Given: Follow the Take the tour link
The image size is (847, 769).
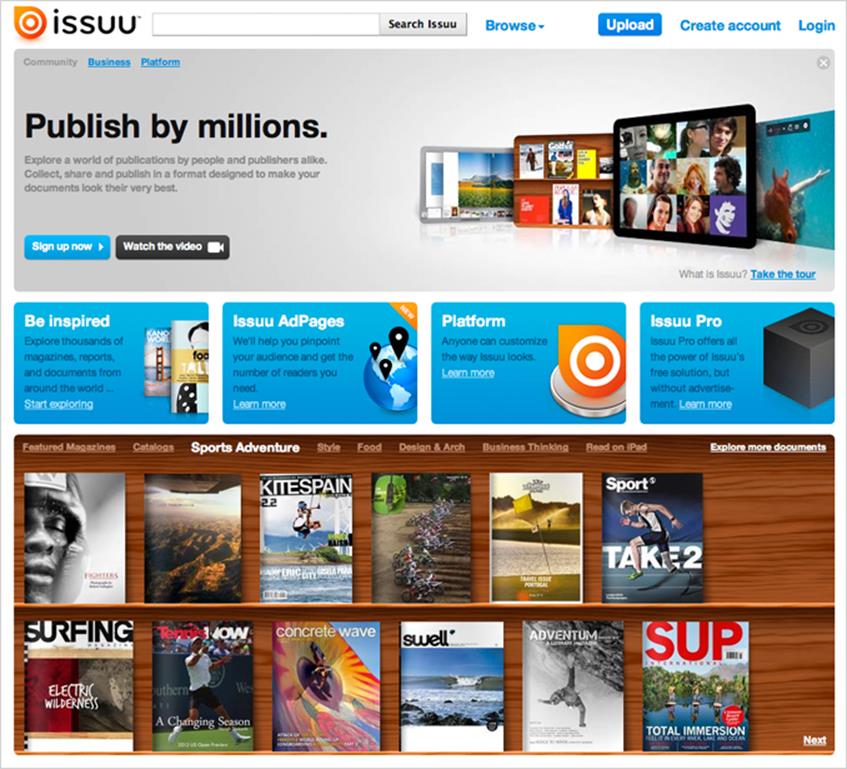Looking at the screenshot, I should click(783, 274).
